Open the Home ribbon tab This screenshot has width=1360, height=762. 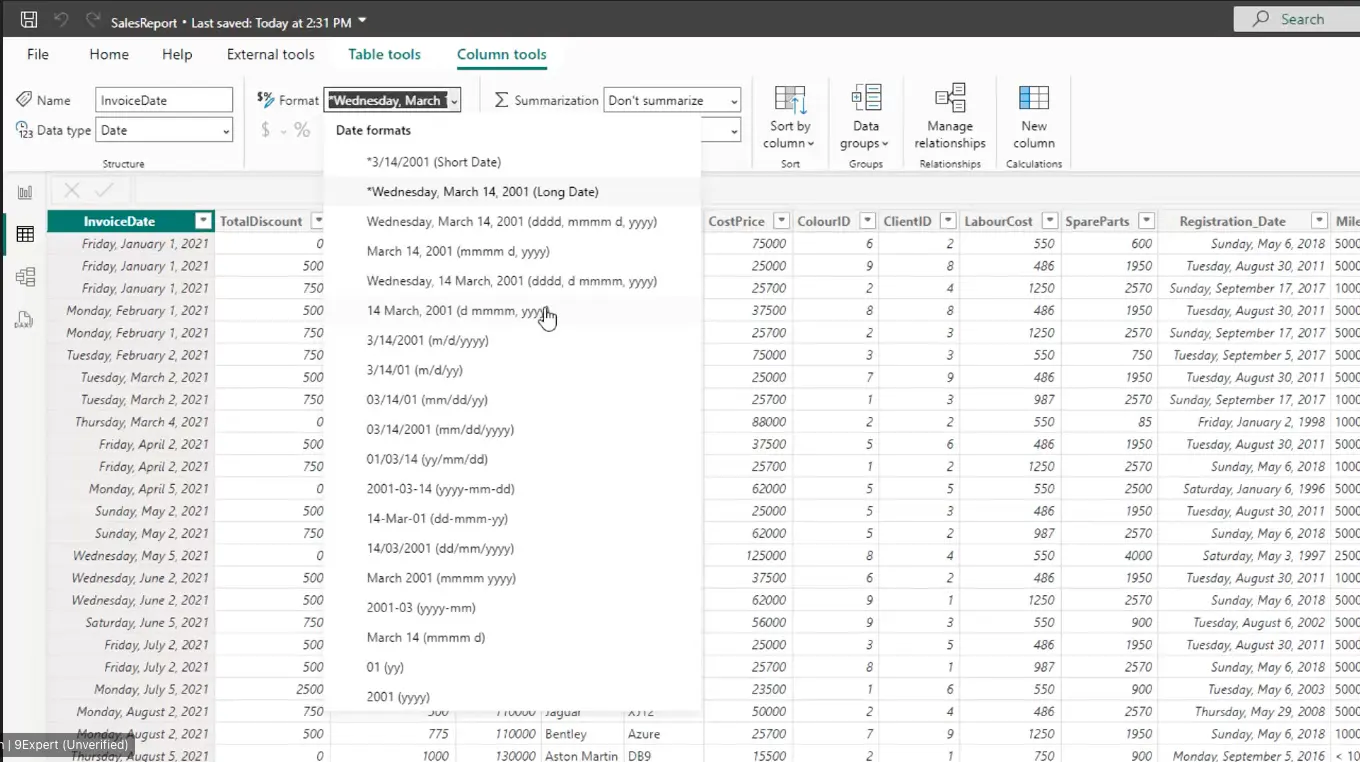(109, 54)
